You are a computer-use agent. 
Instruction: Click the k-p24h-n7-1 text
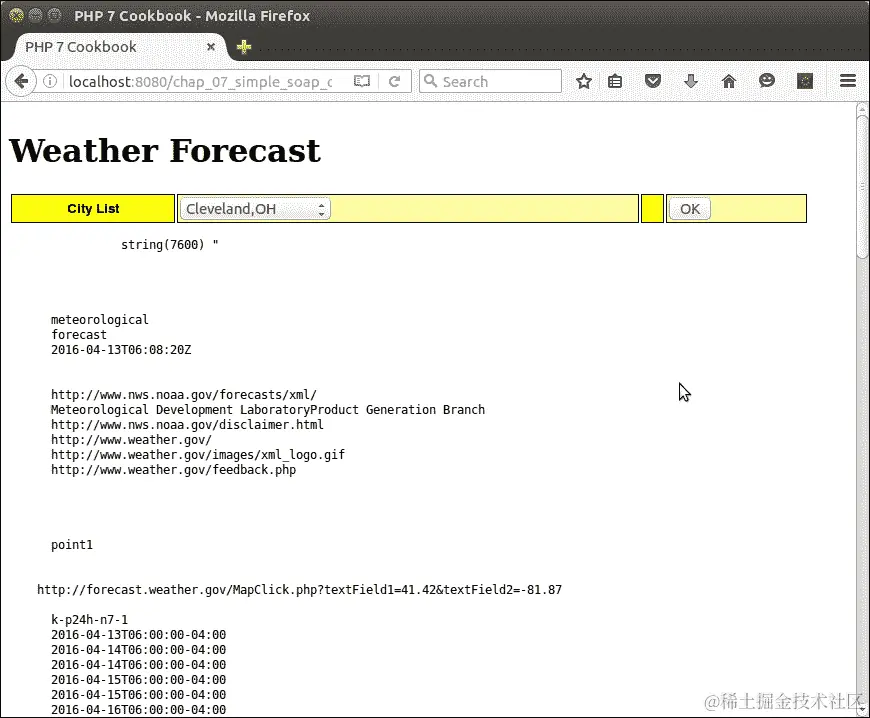point(89,619)
